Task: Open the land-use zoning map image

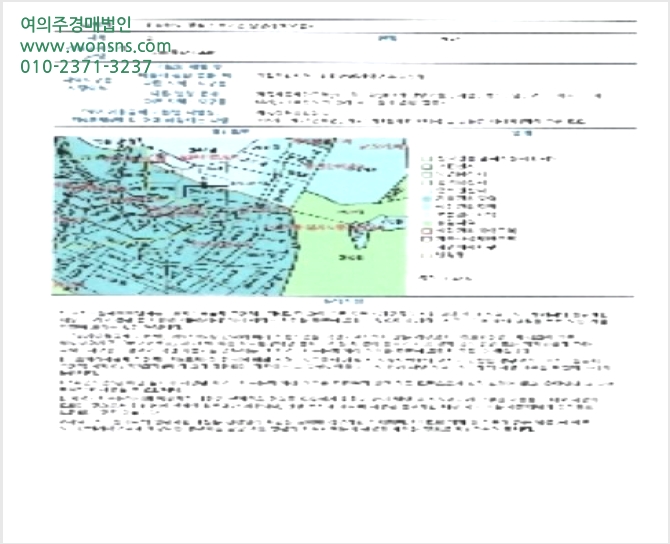Action: (229, 216)
